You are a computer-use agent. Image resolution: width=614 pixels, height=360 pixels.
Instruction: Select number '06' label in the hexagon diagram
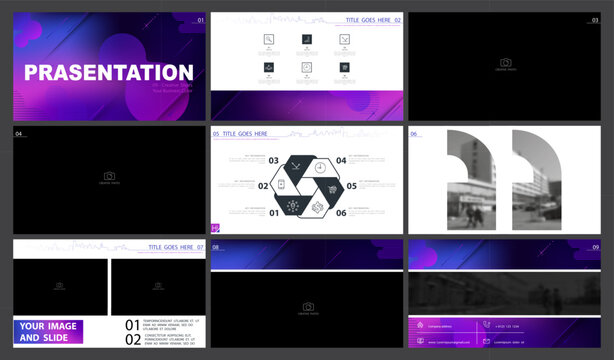tap(341, 213)
